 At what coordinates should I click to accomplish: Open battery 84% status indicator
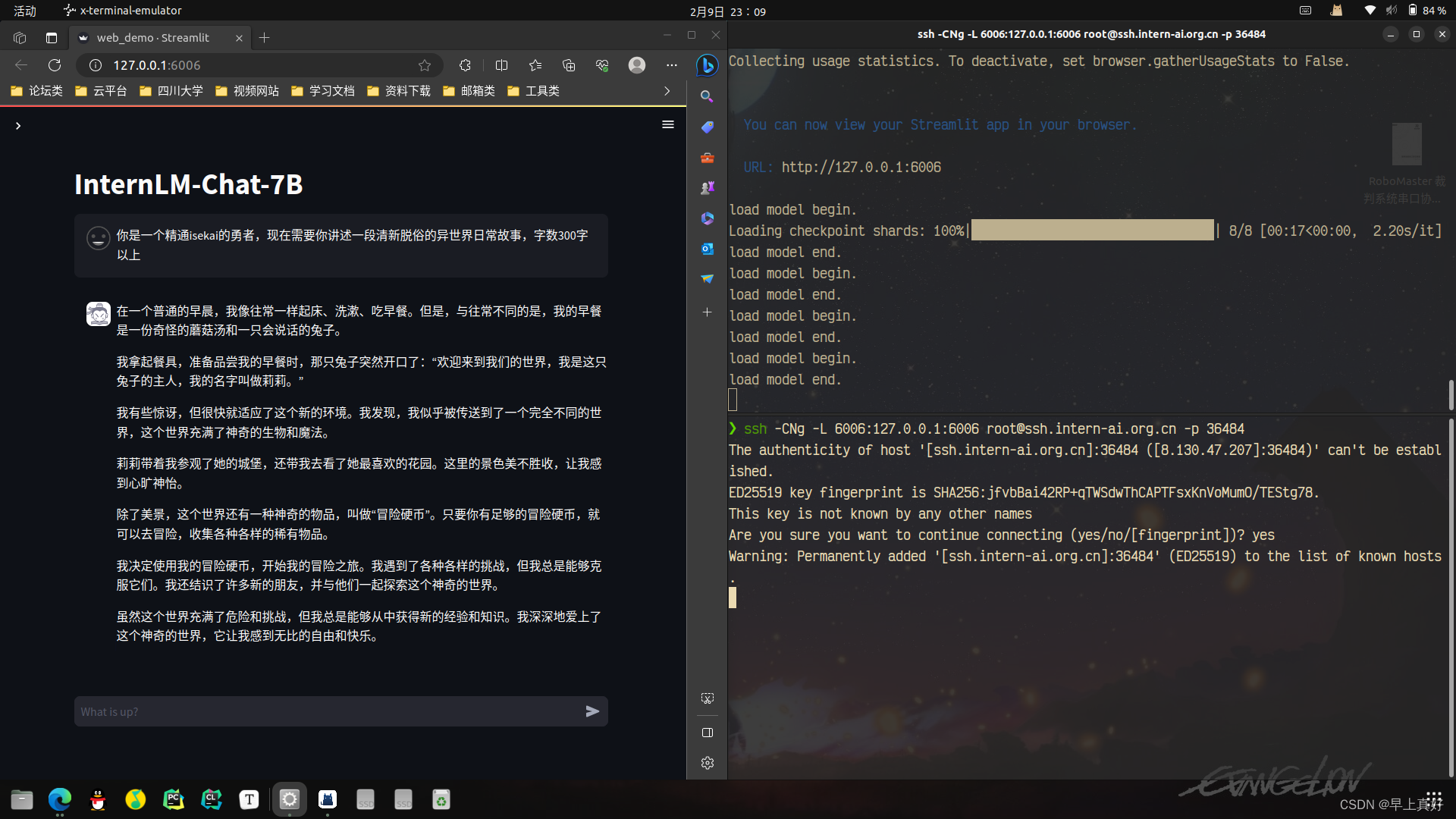click(x=1427, y=11)
